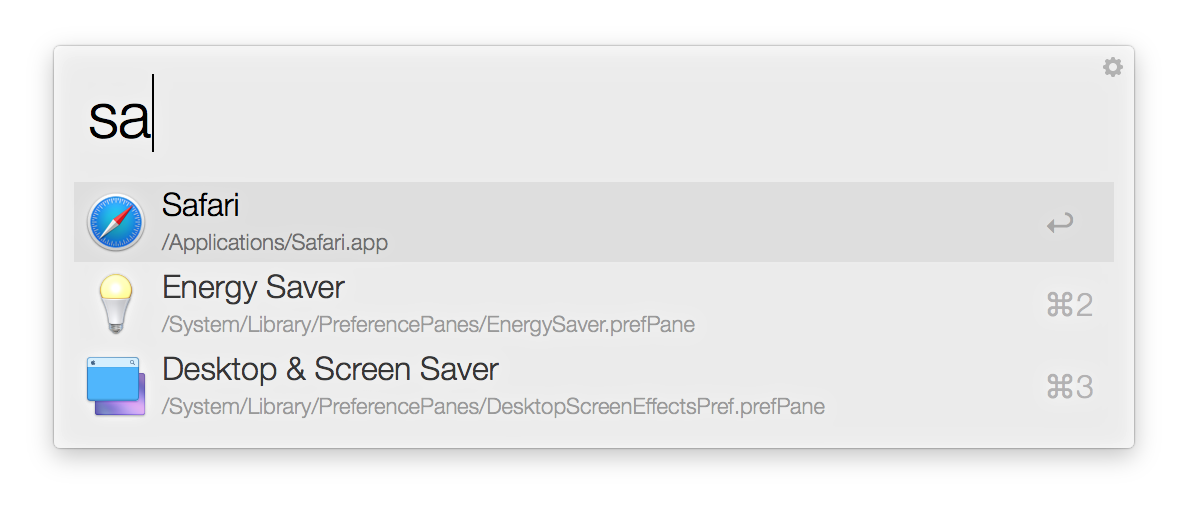
Task: Click the Energy Saver lightbulb icon
Action: [116, 304]
